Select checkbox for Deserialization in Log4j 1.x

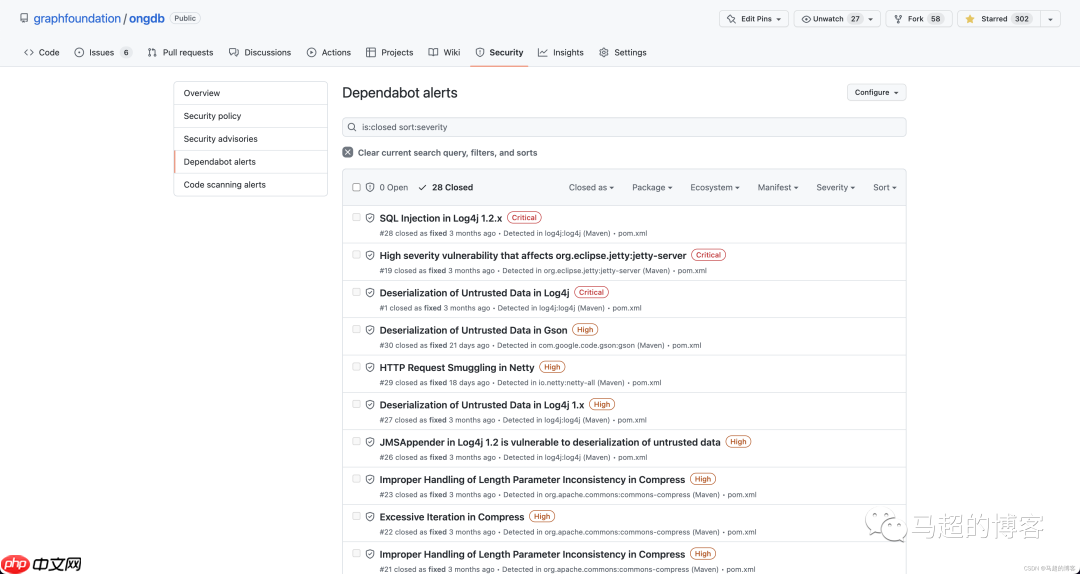coord(356,404)
